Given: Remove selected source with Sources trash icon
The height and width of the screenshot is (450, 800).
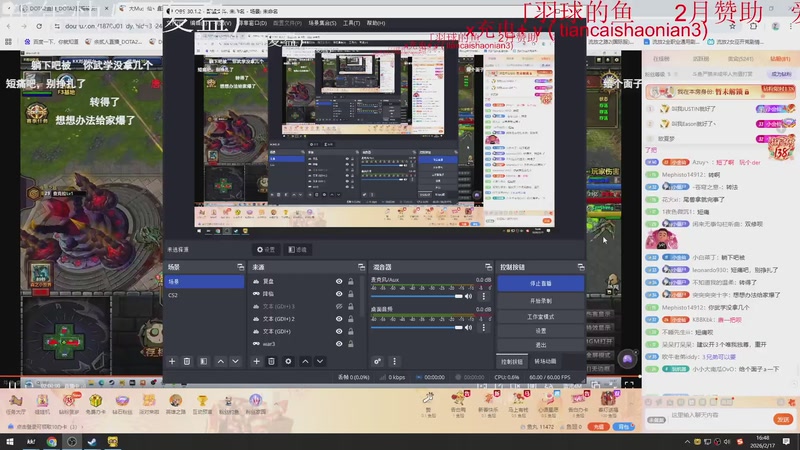Looking at the screenshot, I should [271, 361].
